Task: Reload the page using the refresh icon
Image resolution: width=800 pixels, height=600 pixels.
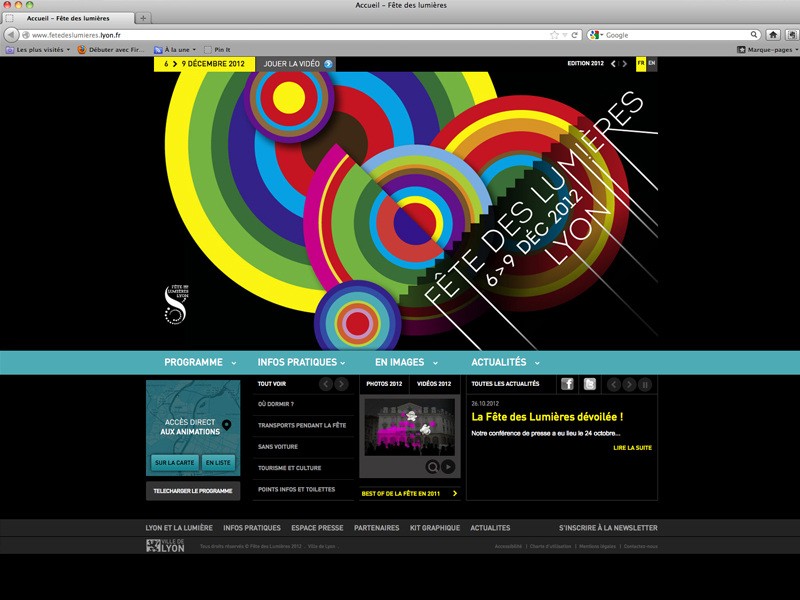Action: [574, 35]
